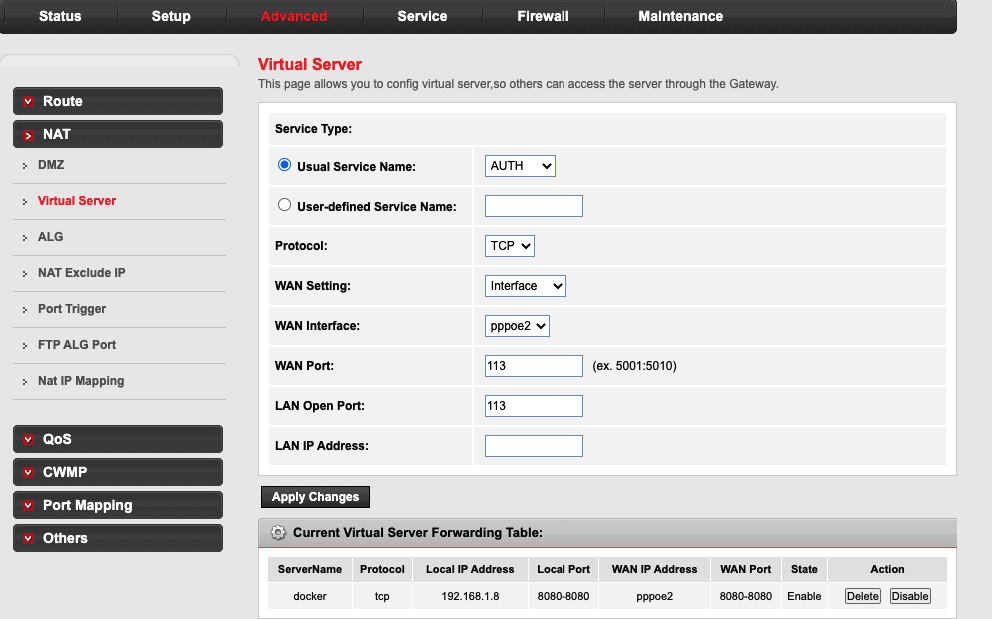Image resolution: width=992 pixels, height=619 pixels.
Task: Open the Maintenance tab
Action: coord(680,16)
